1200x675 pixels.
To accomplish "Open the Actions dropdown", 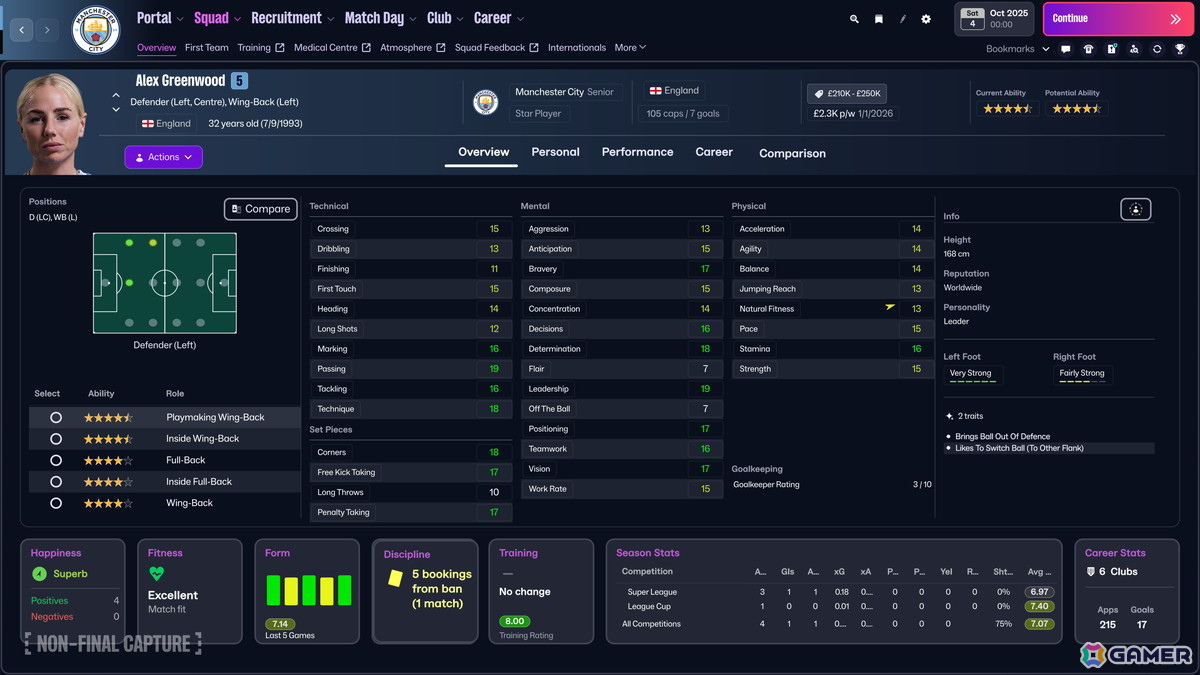I will [163, 157].
